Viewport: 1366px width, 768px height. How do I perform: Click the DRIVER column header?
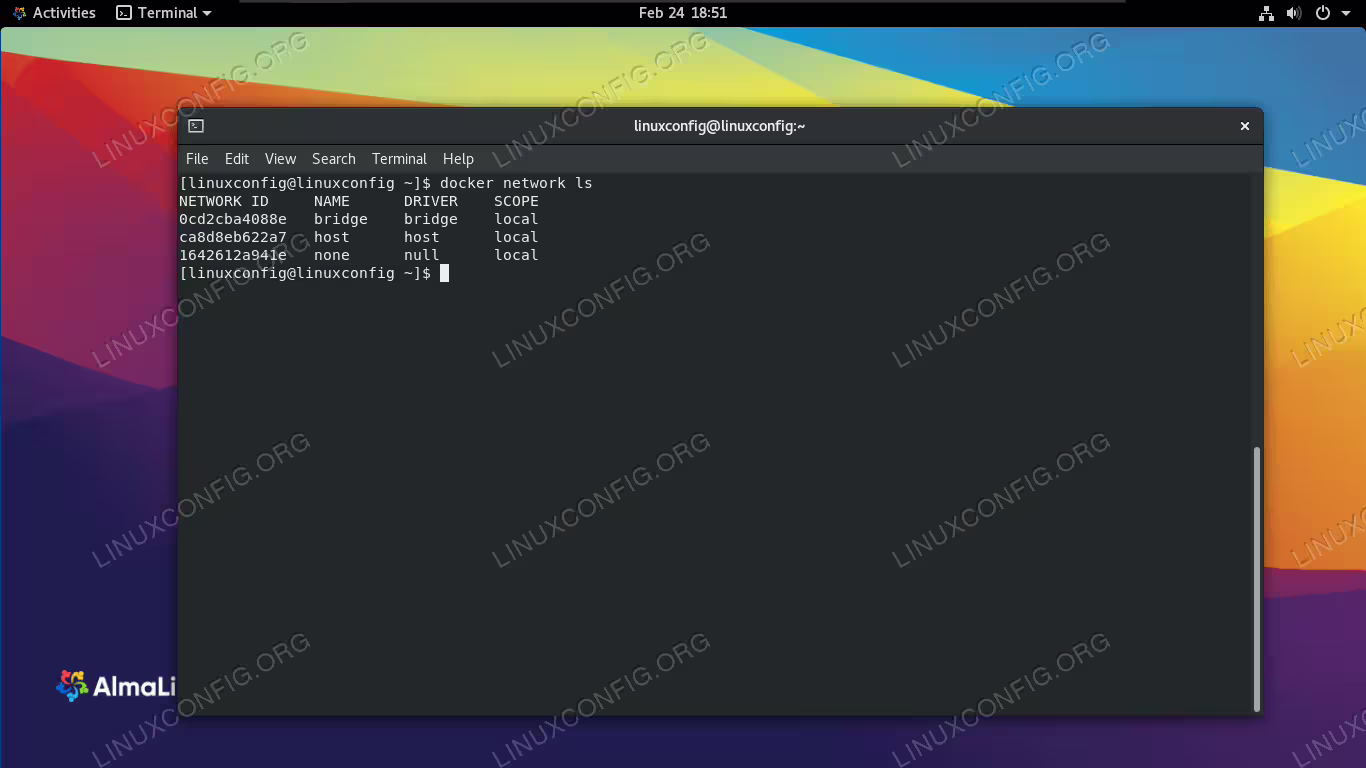tap(431, 201)
